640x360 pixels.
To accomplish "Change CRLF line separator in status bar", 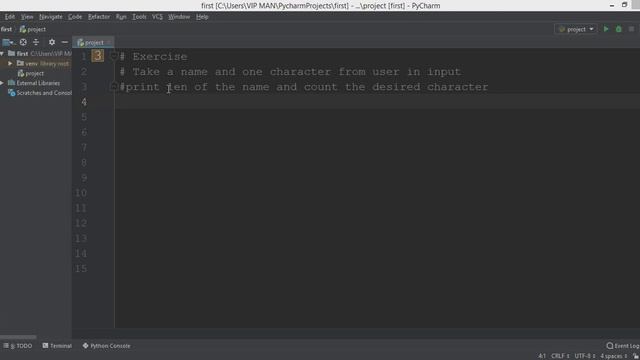I will pyautogui.click(x=560, y=356).
